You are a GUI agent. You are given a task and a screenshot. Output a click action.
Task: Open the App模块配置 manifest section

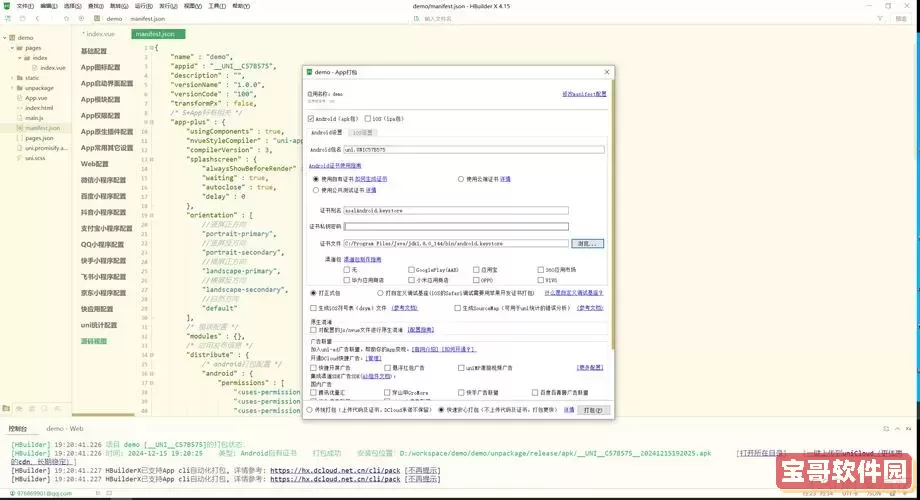click(x=100, y=100)
